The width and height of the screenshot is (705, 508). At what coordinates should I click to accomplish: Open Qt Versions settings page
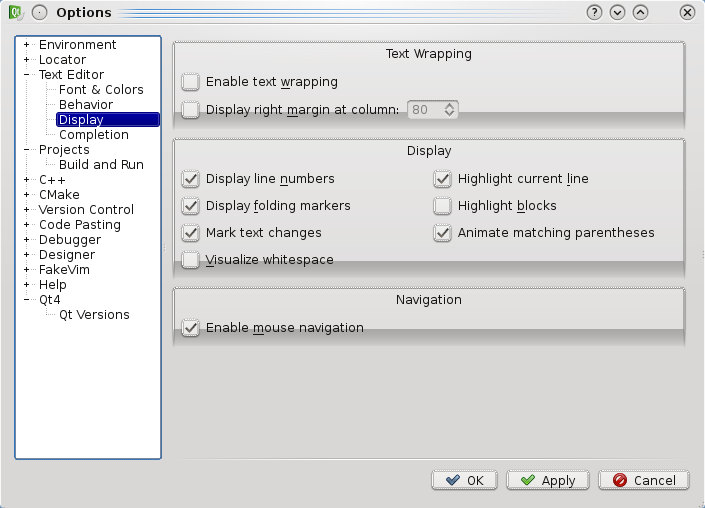coord(94,315)
